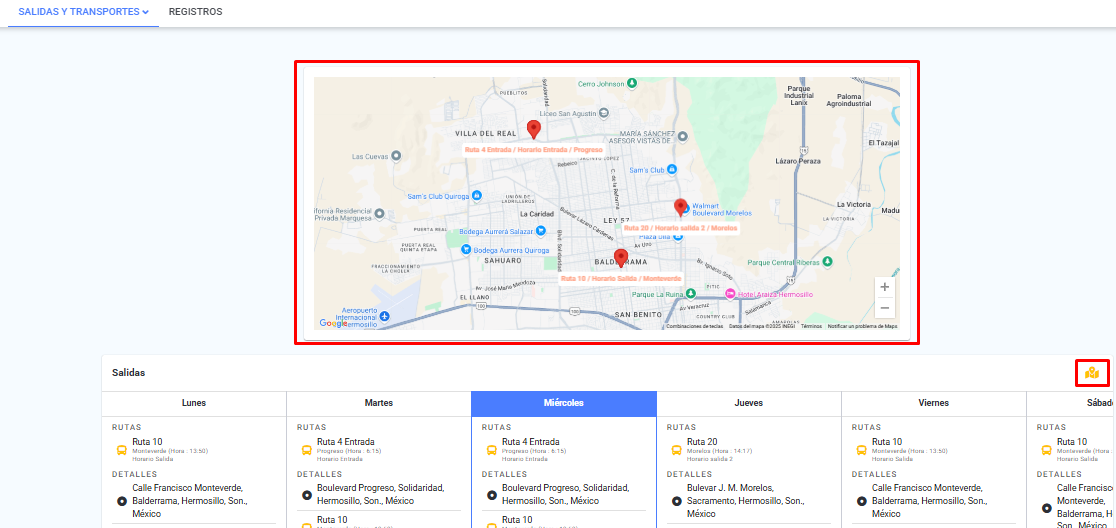Click the Bodega Aurrera Quiroga map marker
The width and height of the screenshot is (1116, 528).
466,250
